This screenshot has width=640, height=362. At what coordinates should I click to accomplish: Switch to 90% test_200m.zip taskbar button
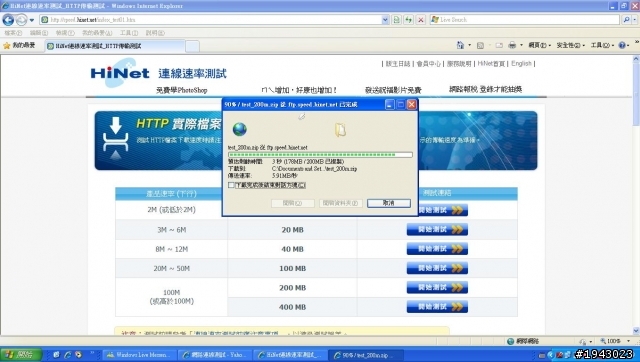click(366, 355)
